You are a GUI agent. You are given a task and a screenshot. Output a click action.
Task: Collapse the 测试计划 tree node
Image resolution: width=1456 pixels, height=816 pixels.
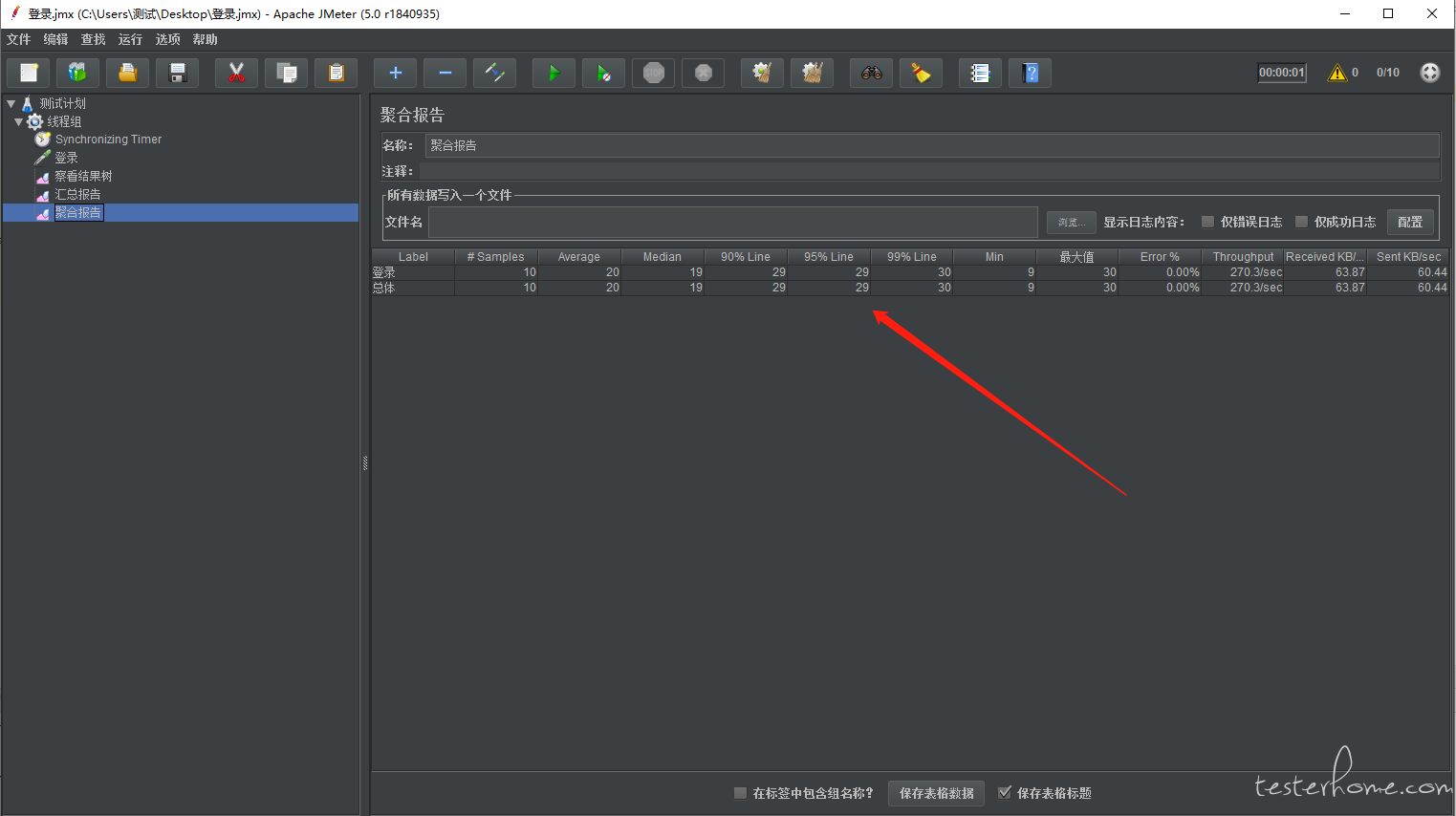pos(11,103)
